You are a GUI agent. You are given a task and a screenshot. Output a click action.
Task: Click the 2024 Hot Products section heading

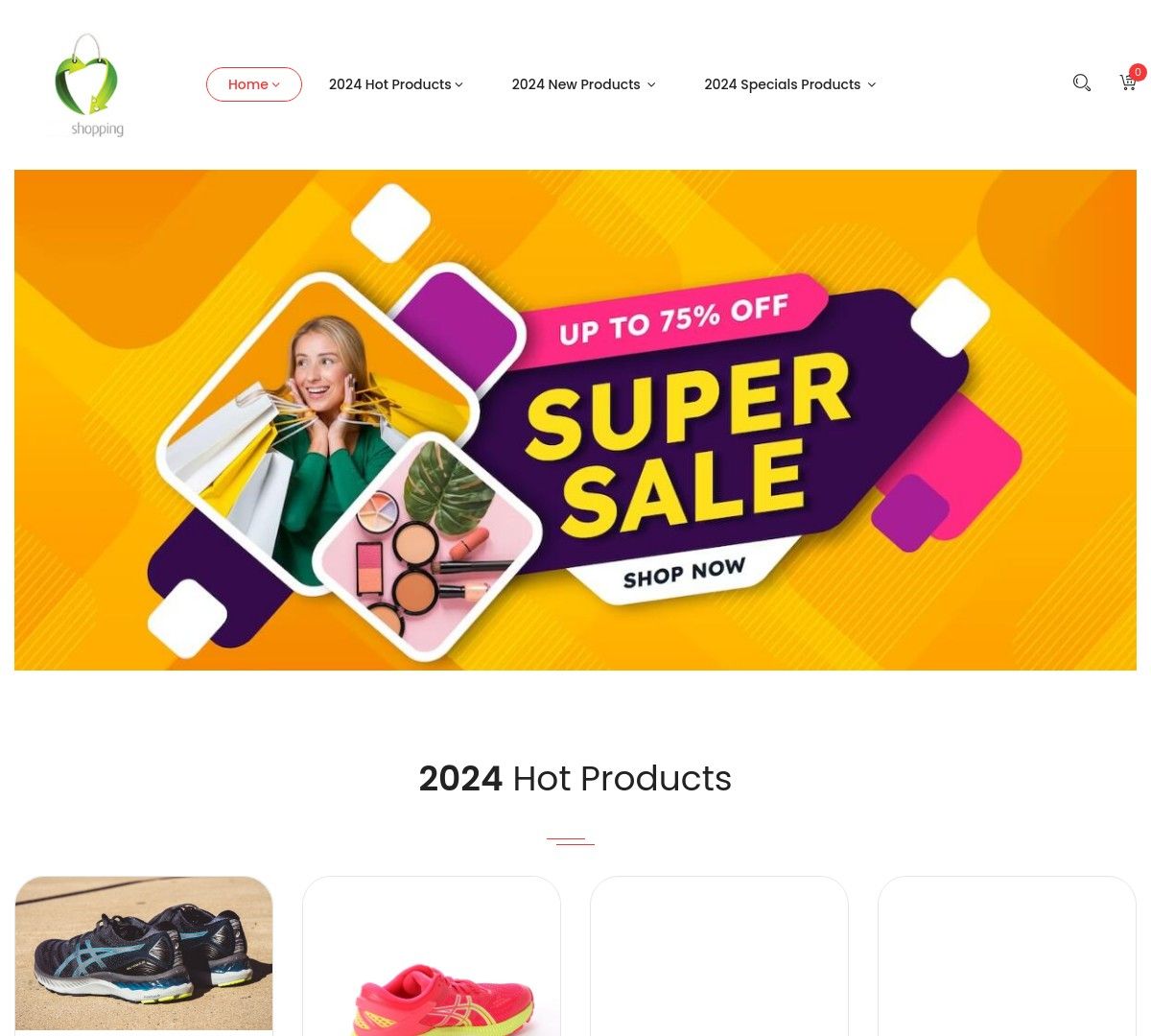coord(575,778)
